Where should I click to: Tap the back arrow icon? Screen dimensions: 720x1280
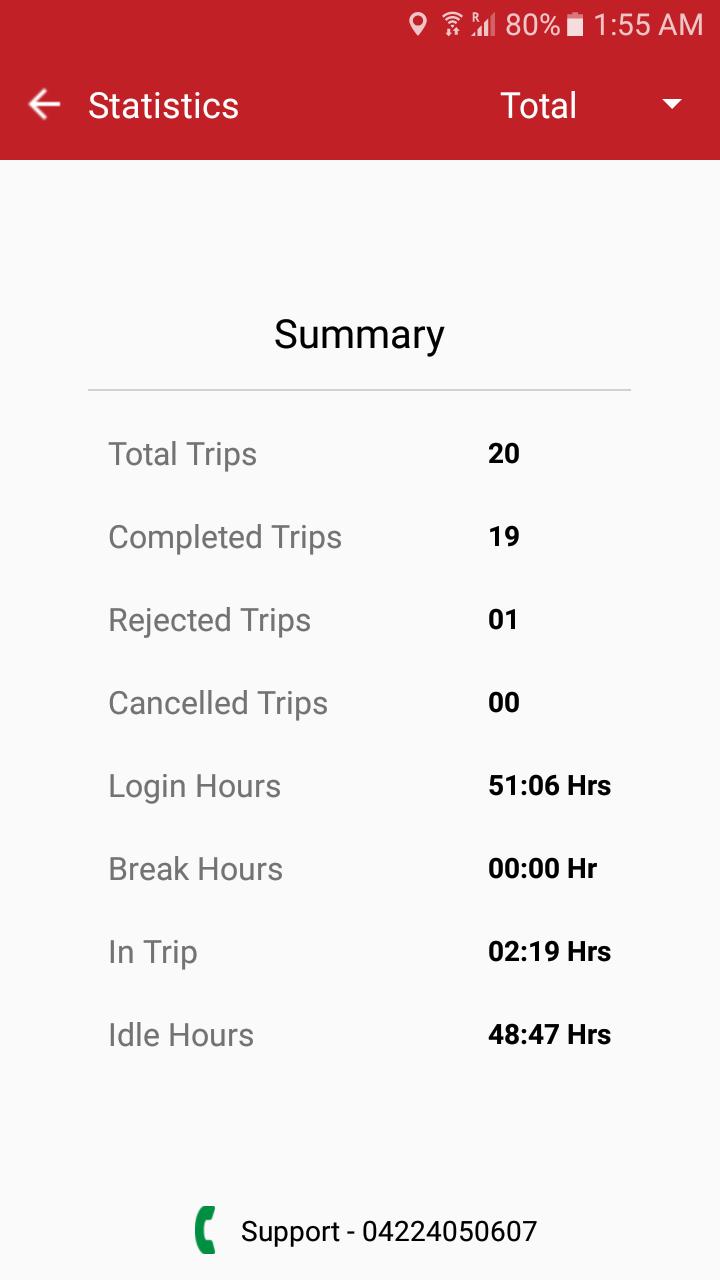44,105
